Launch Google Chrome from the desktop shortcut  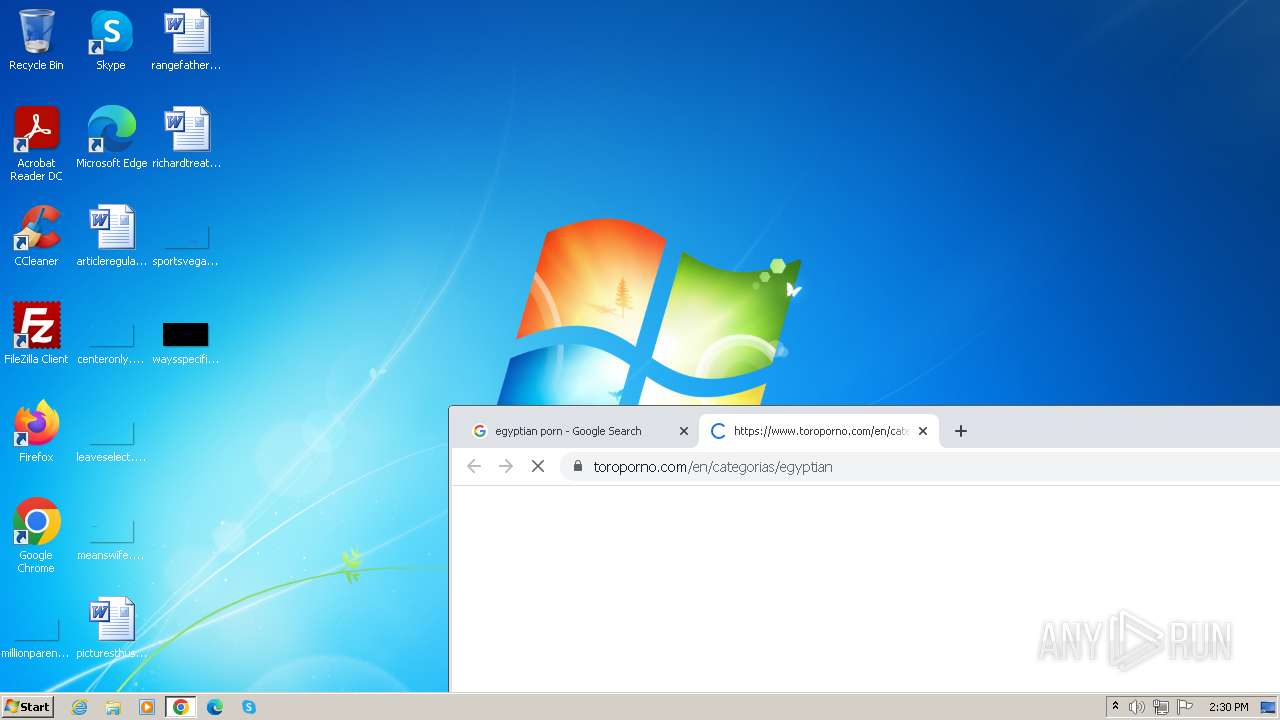36,535
